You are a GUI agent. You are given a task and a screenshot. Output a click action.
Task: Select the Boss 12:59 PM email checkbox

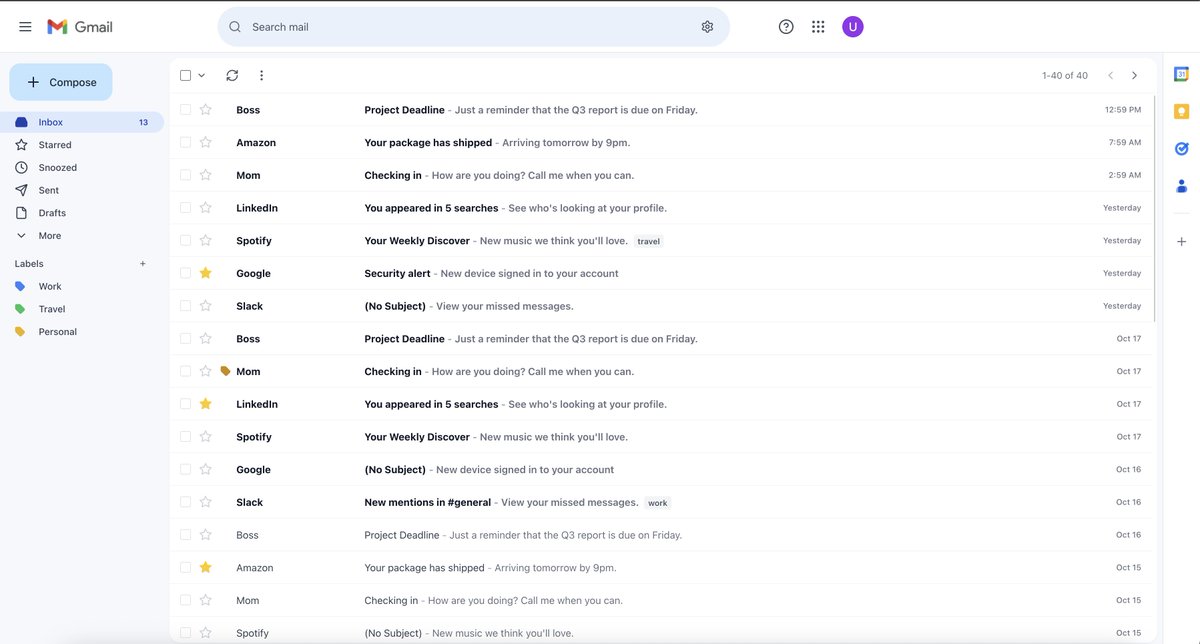pyautogui.click(x=185, y=110)
